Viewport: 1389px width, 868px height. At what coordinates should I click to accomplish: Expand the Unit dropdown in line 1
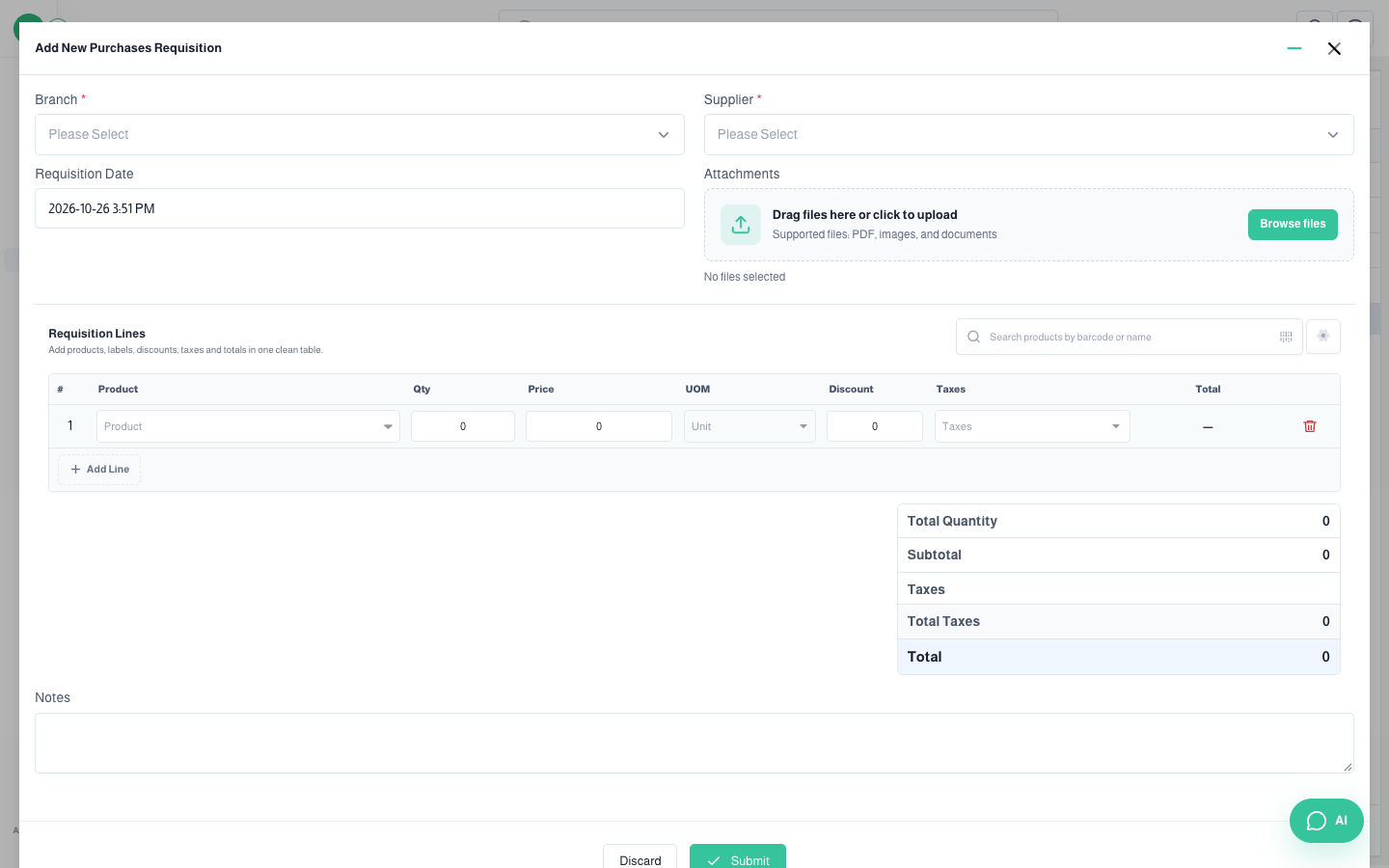[x=749, y=426]
